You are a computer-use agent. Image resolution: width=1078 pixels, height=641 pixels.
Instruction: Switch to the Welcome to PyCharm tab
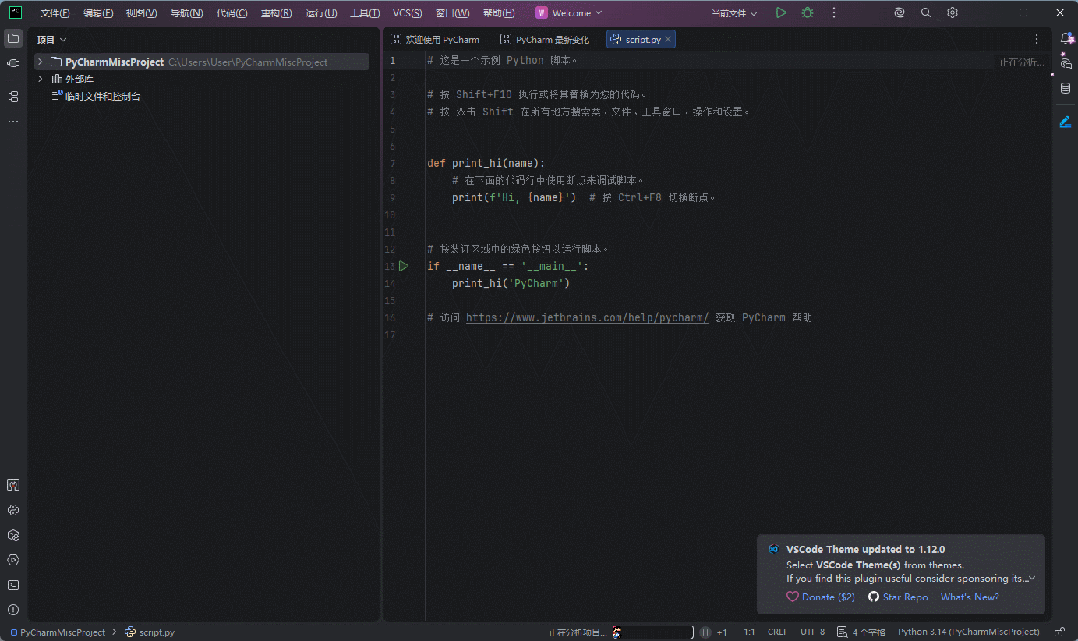point(436,40)
